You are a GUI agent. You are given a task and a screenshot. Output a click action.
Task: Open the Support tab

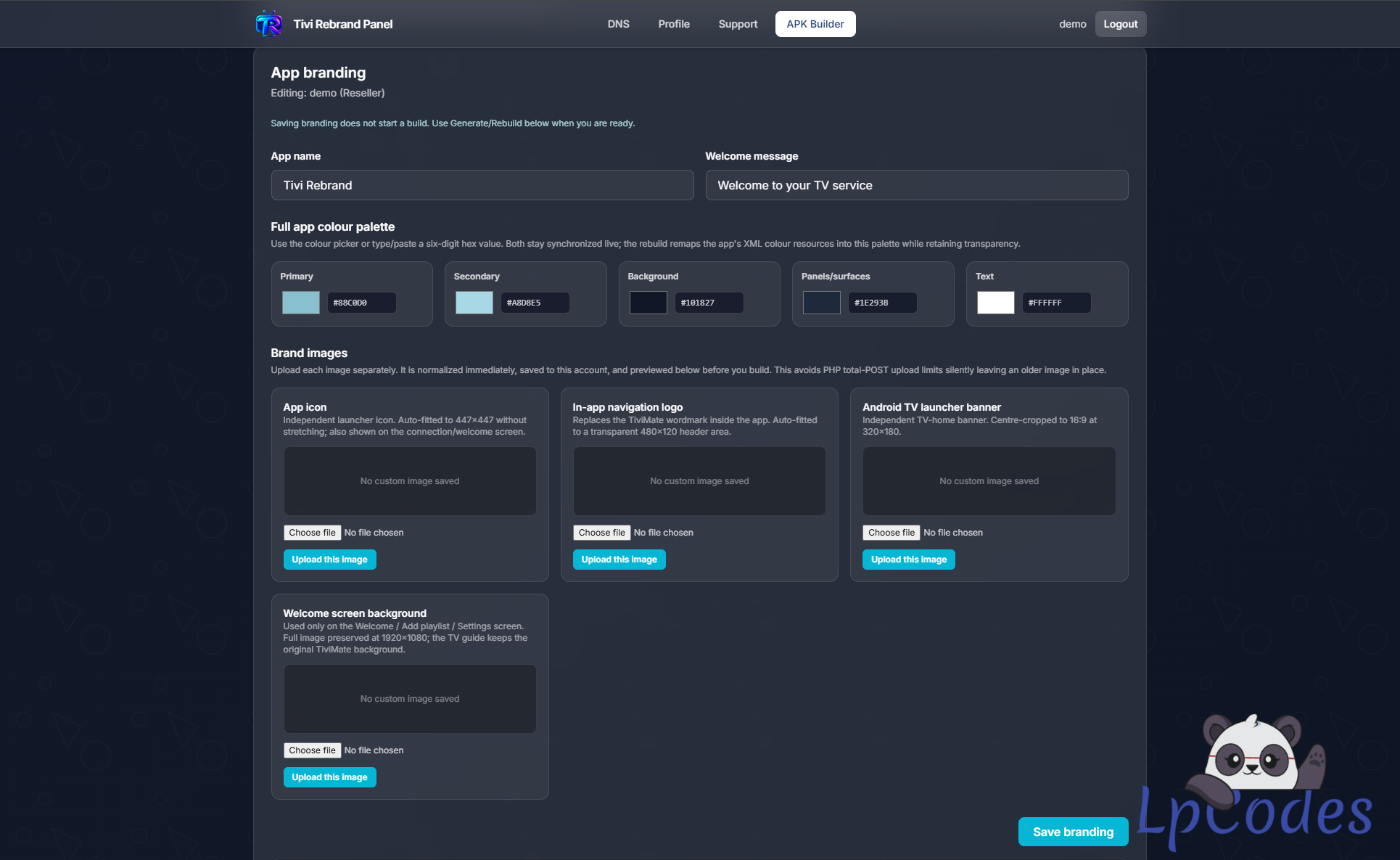click(738, 24)
